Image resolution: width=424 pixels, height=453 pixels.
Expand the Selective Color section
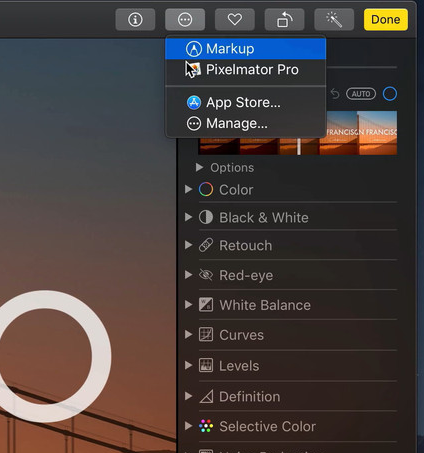point(188,426)
